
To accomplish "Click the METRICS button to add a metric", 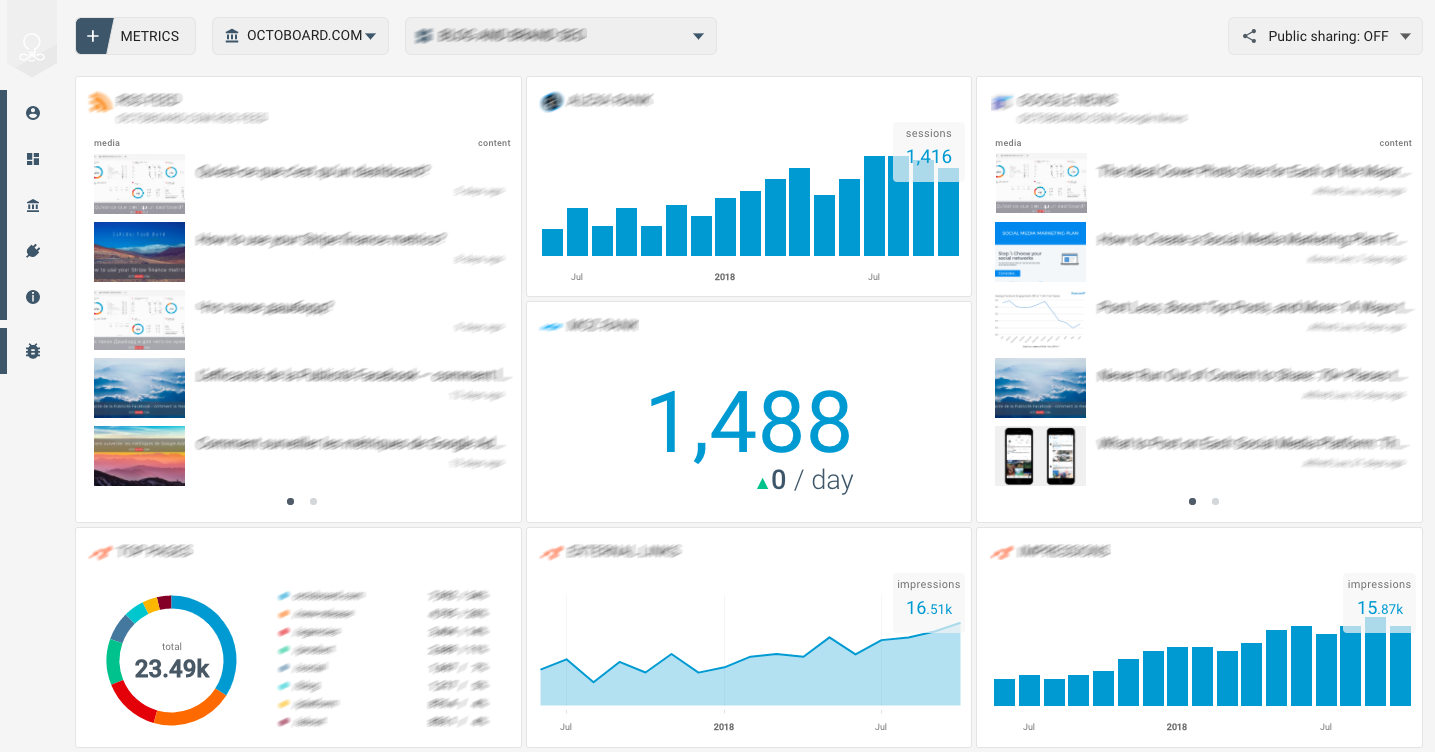I will pyautogui.click(x=135, y=35).
